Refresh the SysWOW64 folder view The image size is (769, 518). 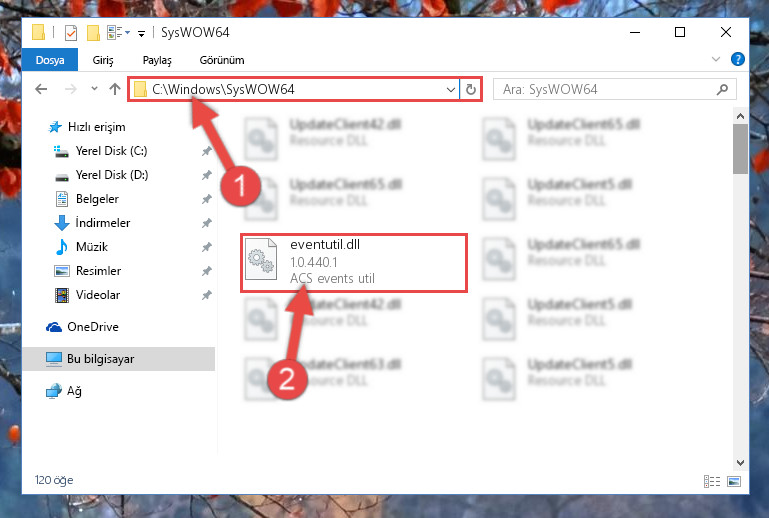point(470,89)
